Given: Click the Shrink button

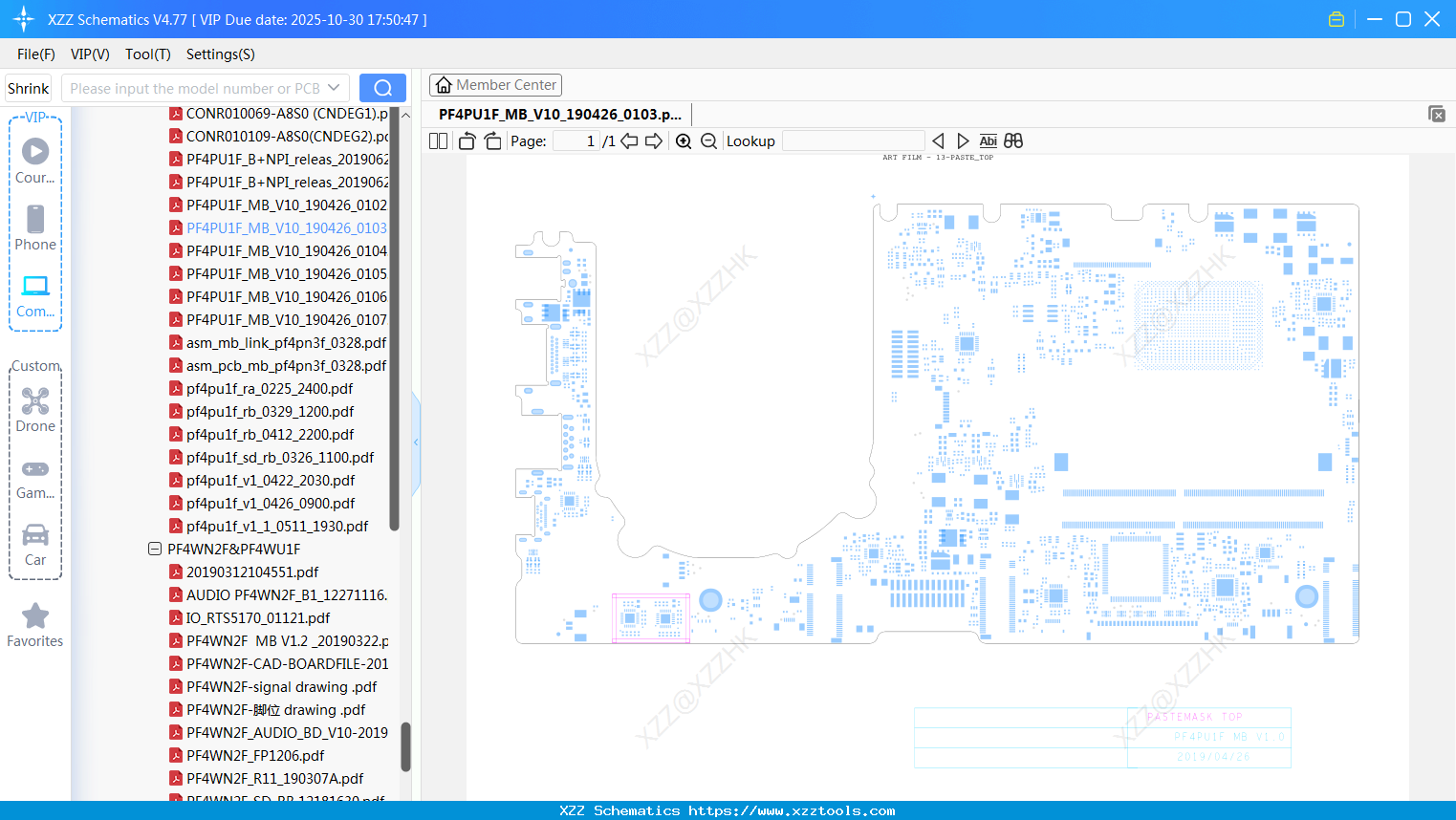Looking at the screenshot, I should point(29,88).
